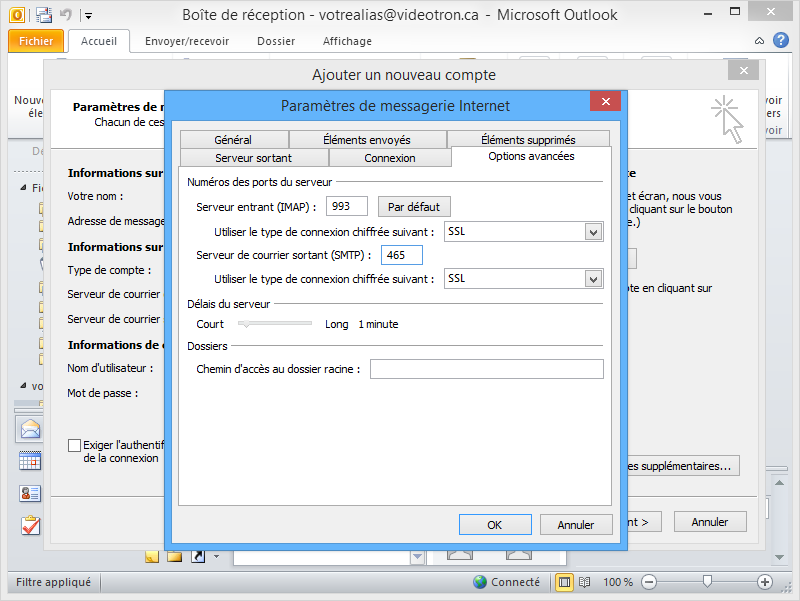Viewport: 800px width, 601px height.
Task: Switch to the Éléments envoyés tab
Action: click(367, 139)
